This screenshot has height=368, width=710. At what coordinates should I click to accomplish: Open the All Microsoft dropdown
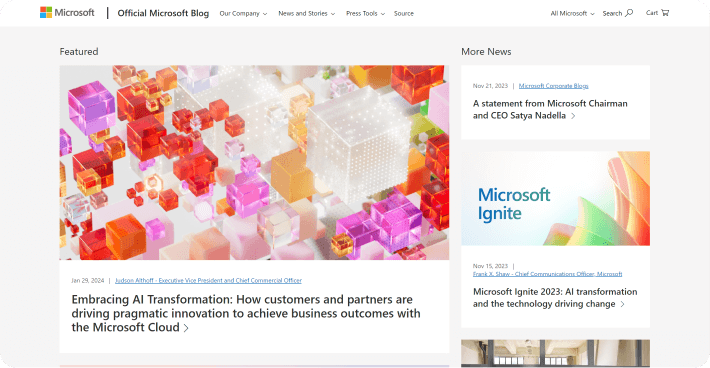coord(572,14)
